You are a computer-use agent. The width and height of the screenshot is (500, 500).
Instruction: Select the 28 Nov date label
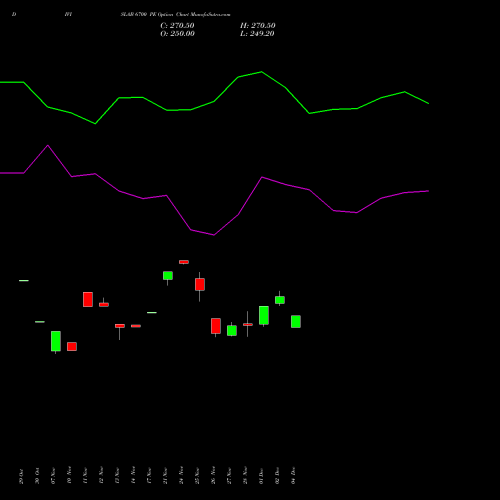pyautogui.click(x=245, y=475)
